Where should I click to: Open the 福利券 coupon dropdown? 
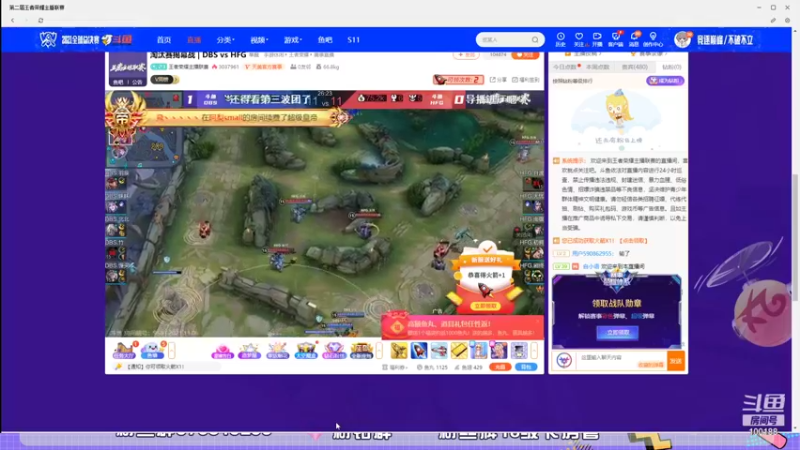(395, 367)
